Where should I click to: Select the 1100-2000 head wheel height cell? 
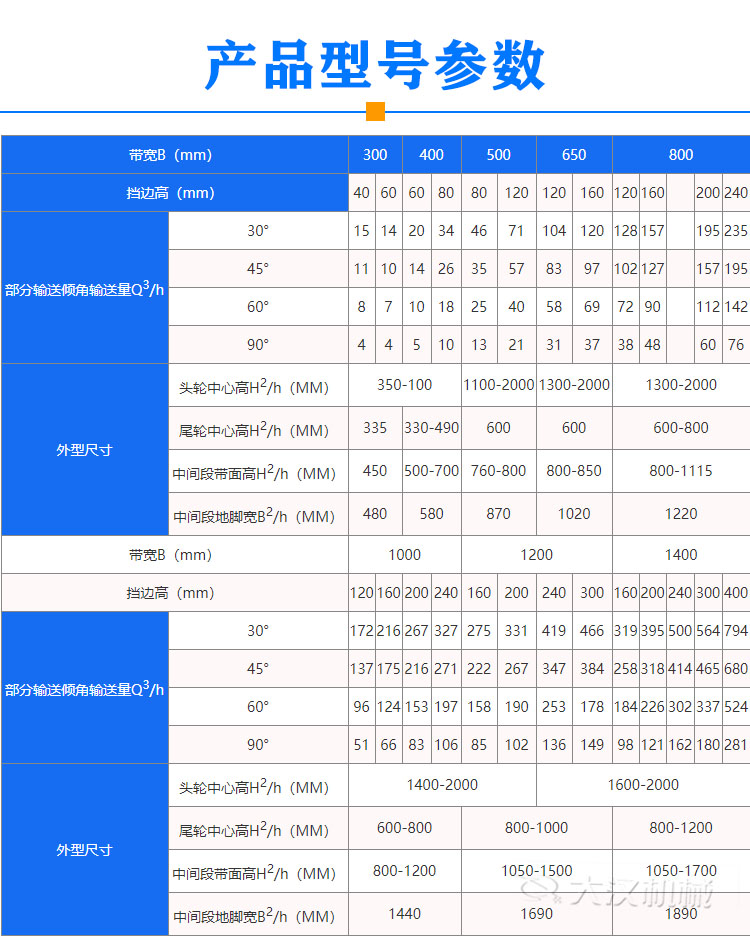[498, 385]
